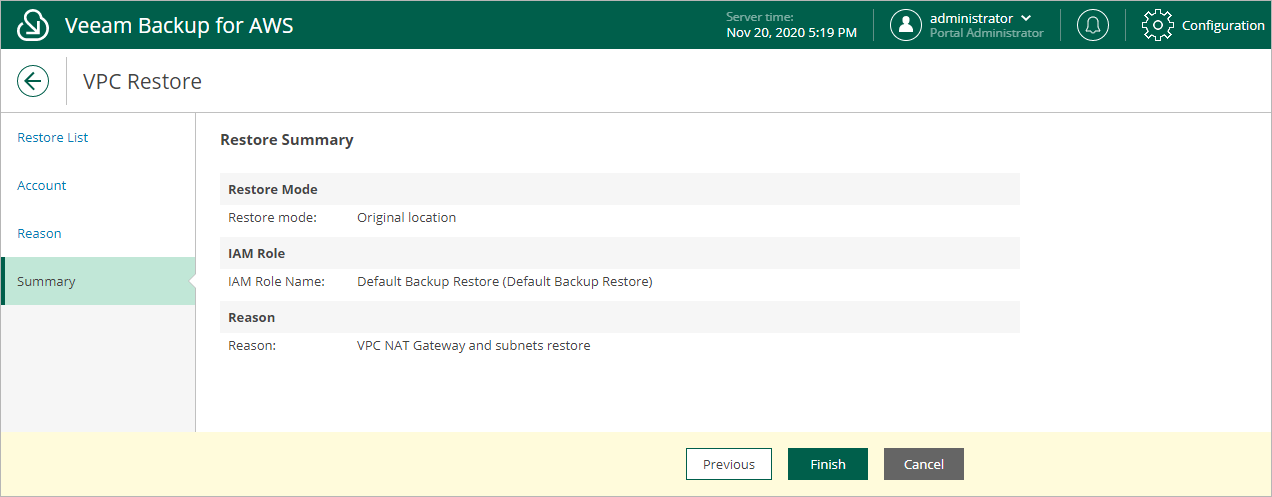The height and width of the screenshot is (497, 1272).
Task: Cancel the VPC restore wizard
Action: [924, 464]
